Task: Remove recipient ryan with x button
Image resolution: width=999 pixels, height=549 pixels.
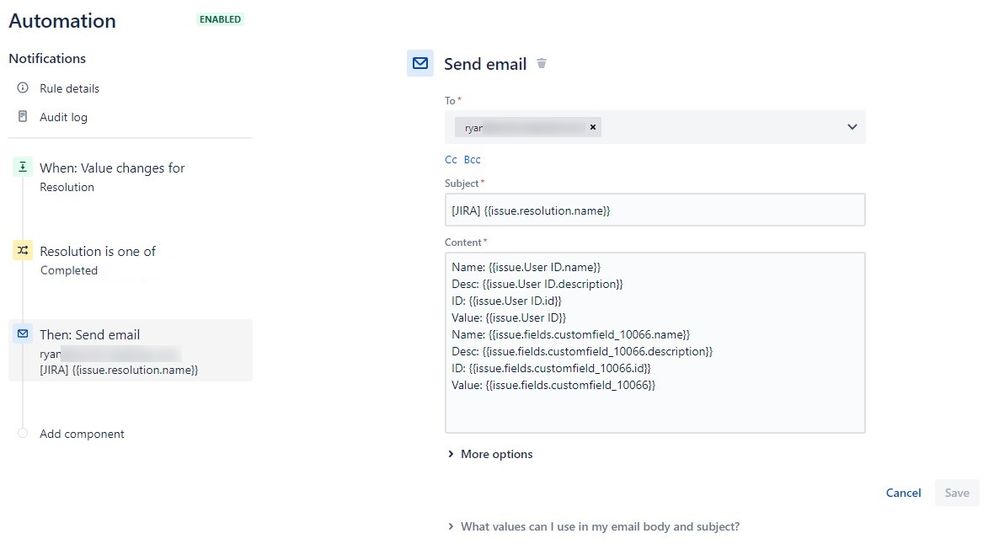Action: tap(593, 127)
